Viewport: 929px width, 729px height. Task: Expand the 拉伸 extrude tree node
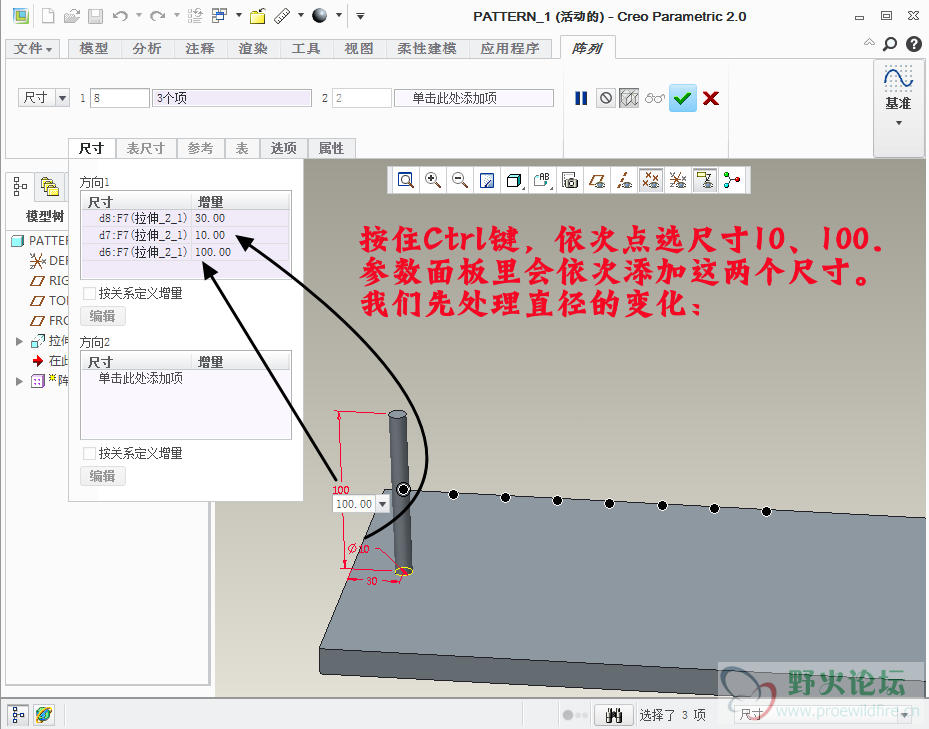tap(20, 341)
